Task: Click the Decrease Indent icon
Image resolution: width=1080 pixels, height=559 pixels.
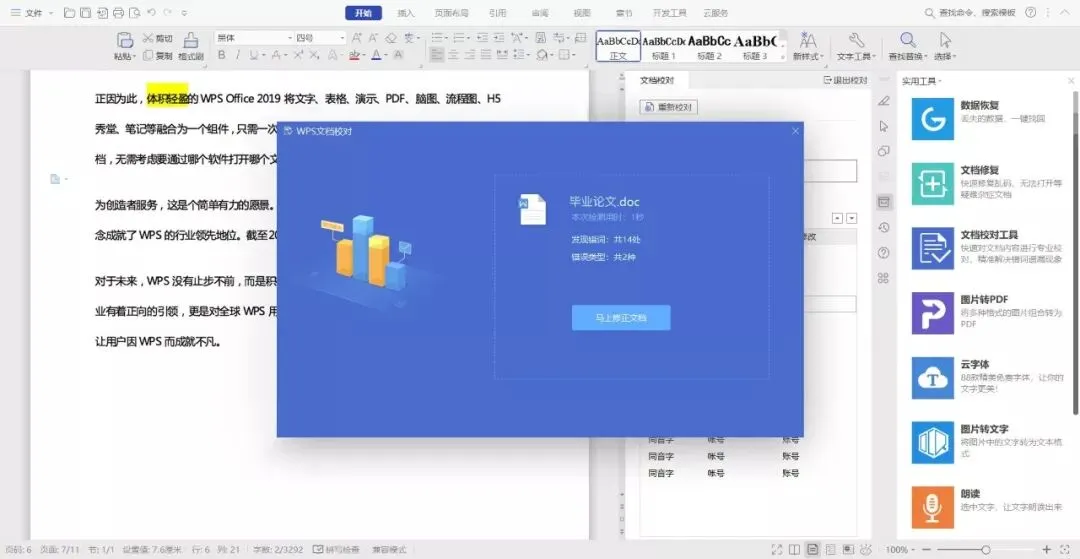Action: (481, 38)
